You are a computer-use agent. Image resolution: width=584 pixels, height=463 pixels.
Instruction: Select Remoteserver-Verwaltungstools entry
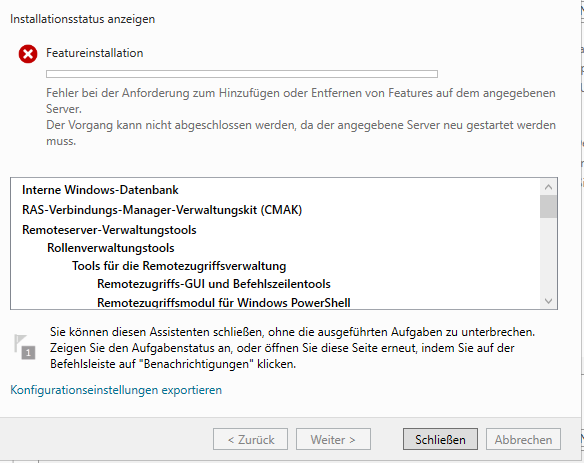pos(109,230)
